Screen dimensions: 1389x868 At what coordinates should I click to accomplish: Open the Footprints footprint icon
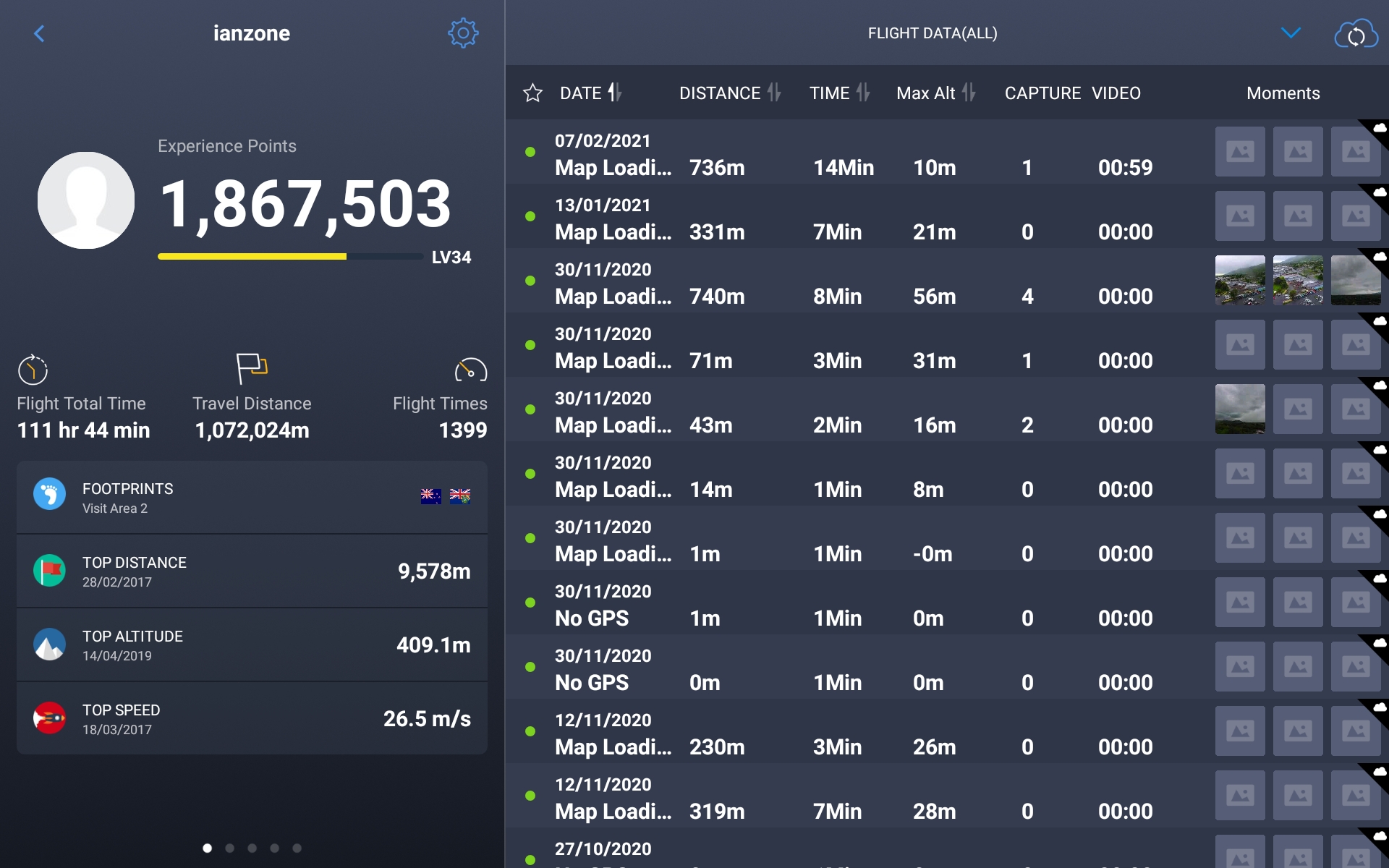click(x=49, y=494)
